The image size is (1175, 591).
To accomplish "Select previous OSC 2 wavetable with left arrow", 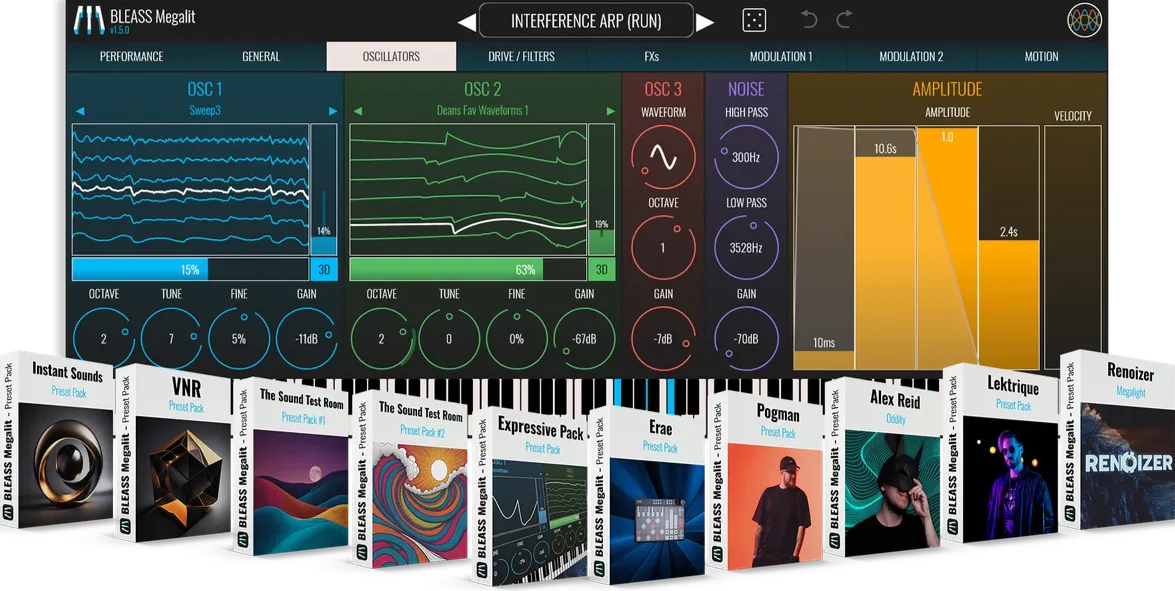I will tap(357, 111).
